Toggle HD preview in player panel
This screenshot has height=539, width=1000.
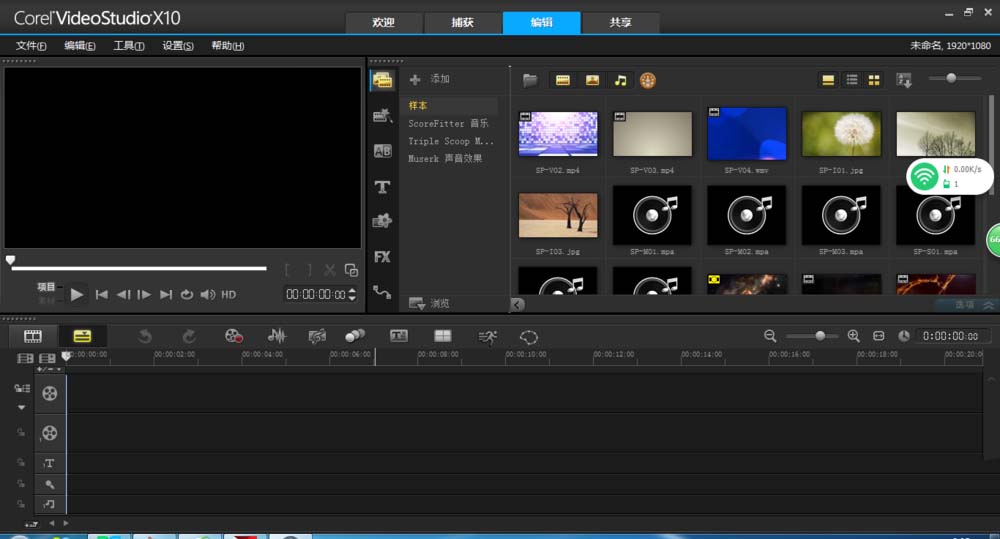229,295
